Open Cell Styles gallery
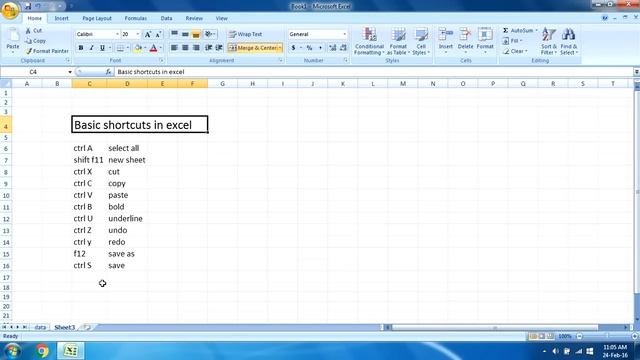 (x=421, y=41)
